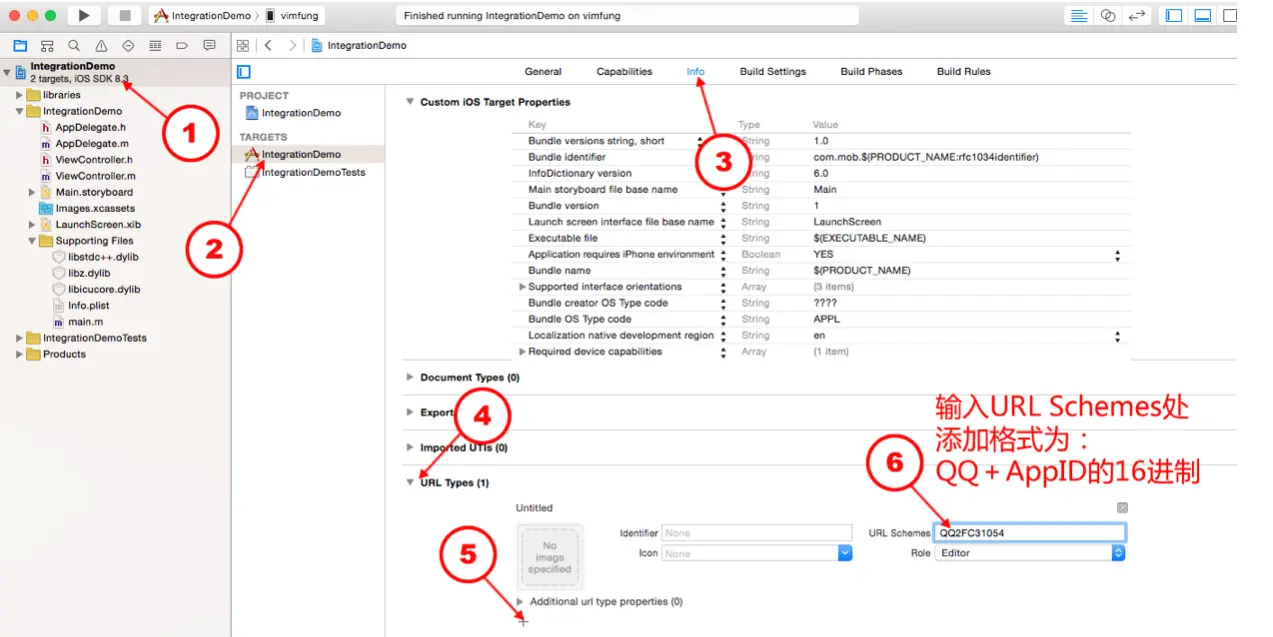This screenshot has height=637, width=1273.
Task: Expand the libraries folder
Action: click(x=19, y=95)
